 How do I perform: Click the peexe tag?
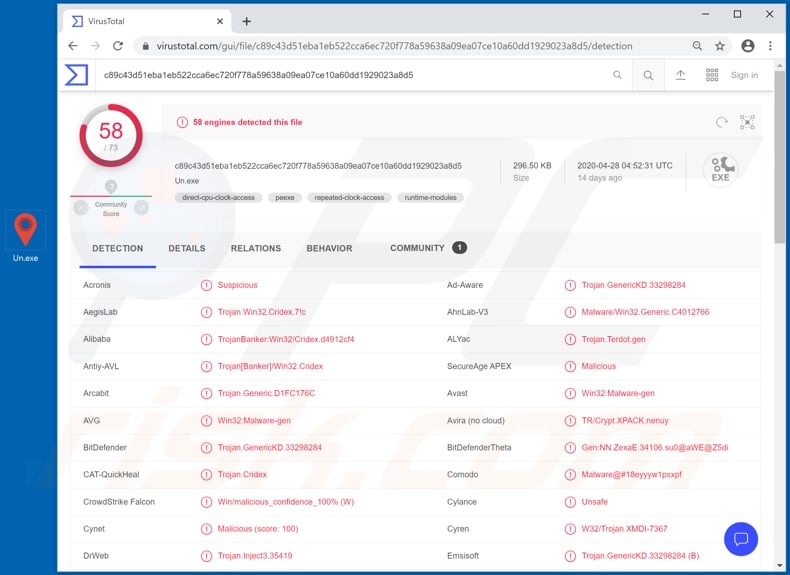point(285,198)
